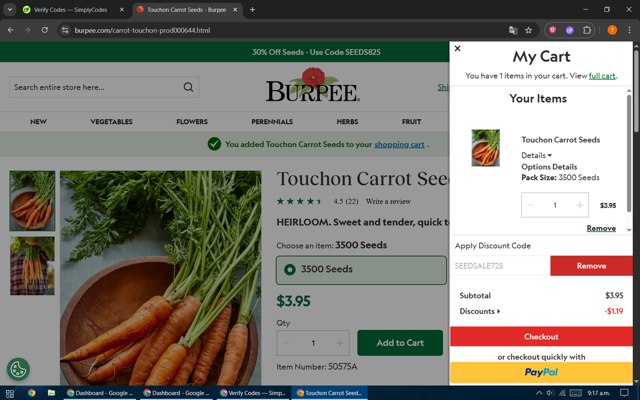
Task: Click the product star rating
Action: pos(299,201)
